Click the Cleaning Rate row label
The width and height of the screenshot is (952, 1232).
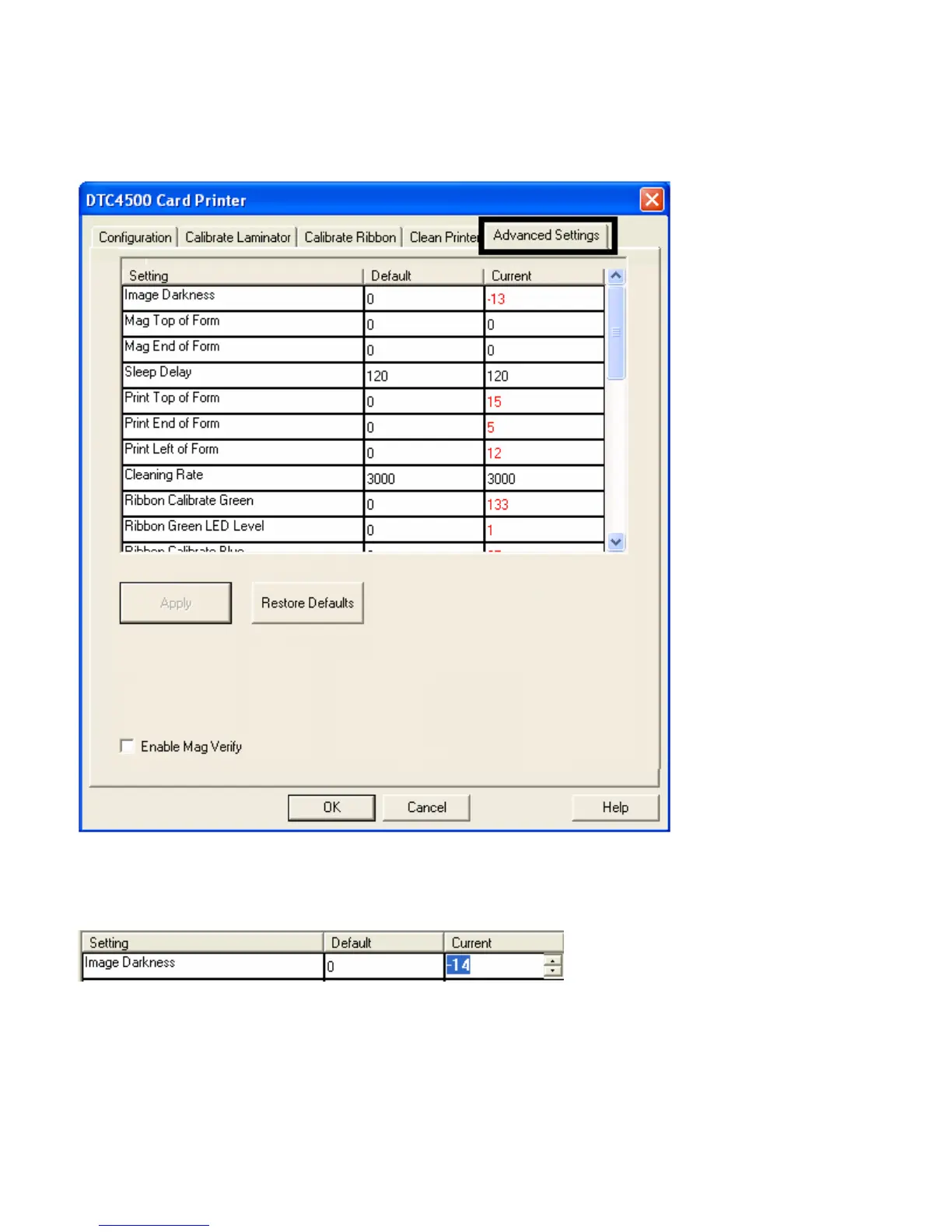[x=163, y=475]
